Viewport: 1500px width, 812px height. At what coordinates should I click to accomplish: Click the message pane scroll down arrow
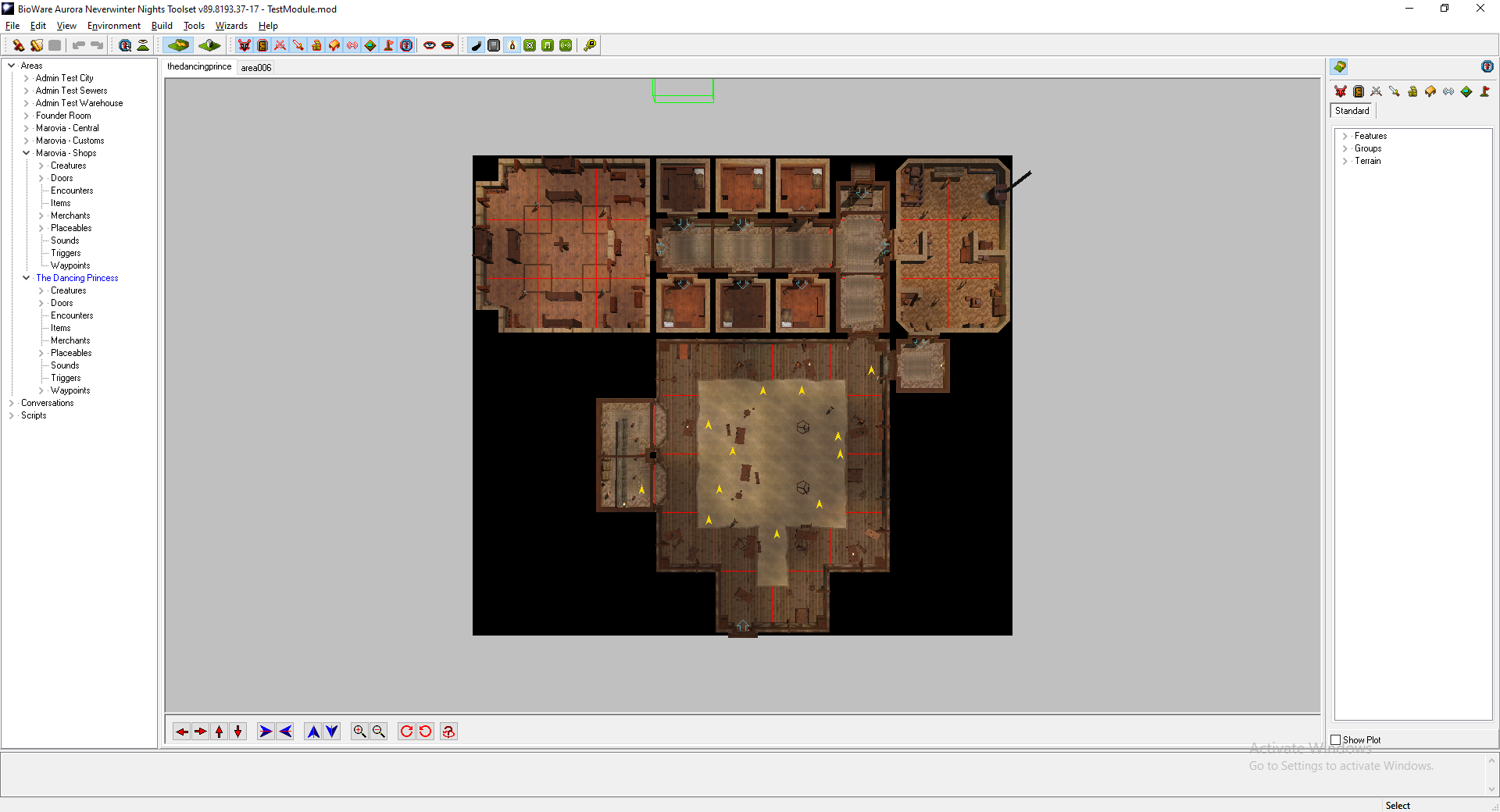[1491, 789]
